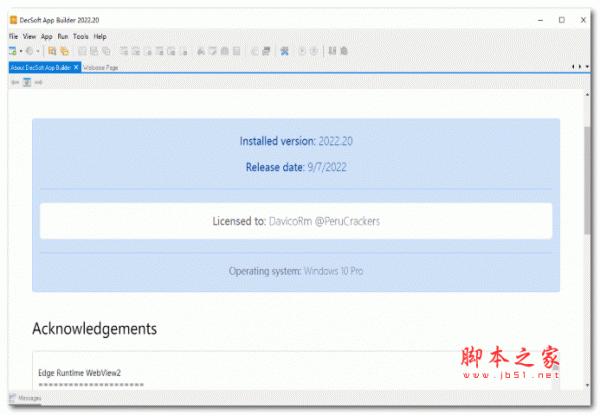Click the Operating system Windows 10 Pro text

[296, 271]
